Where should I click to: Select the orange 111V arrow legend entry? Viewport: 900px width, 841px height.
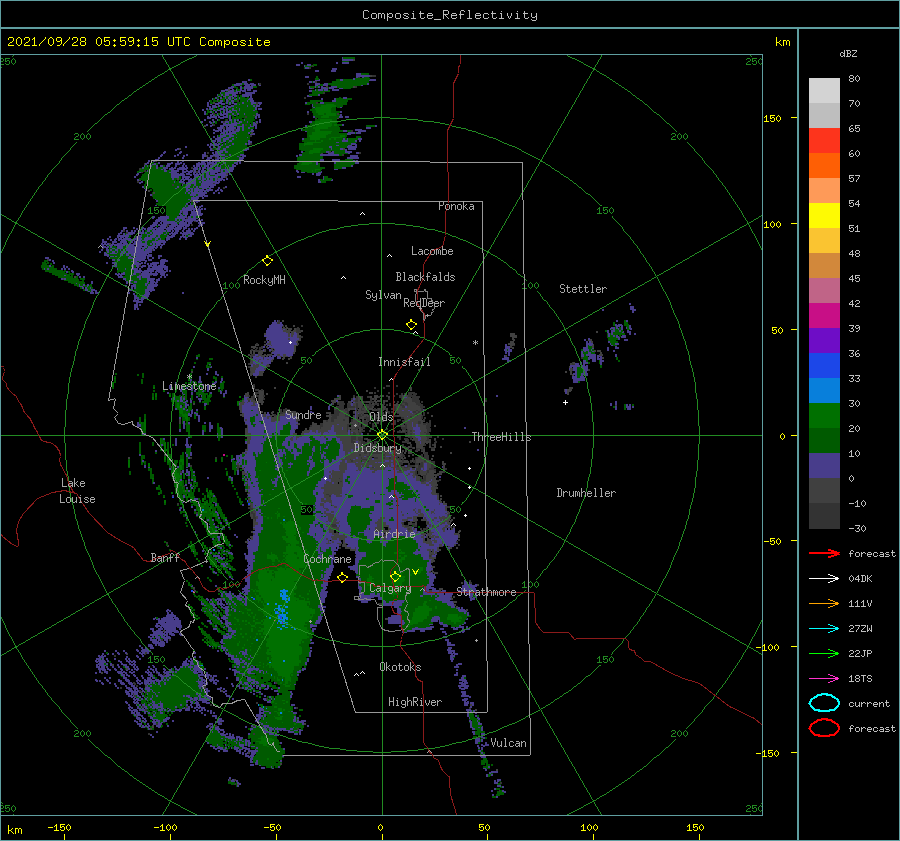824,603
